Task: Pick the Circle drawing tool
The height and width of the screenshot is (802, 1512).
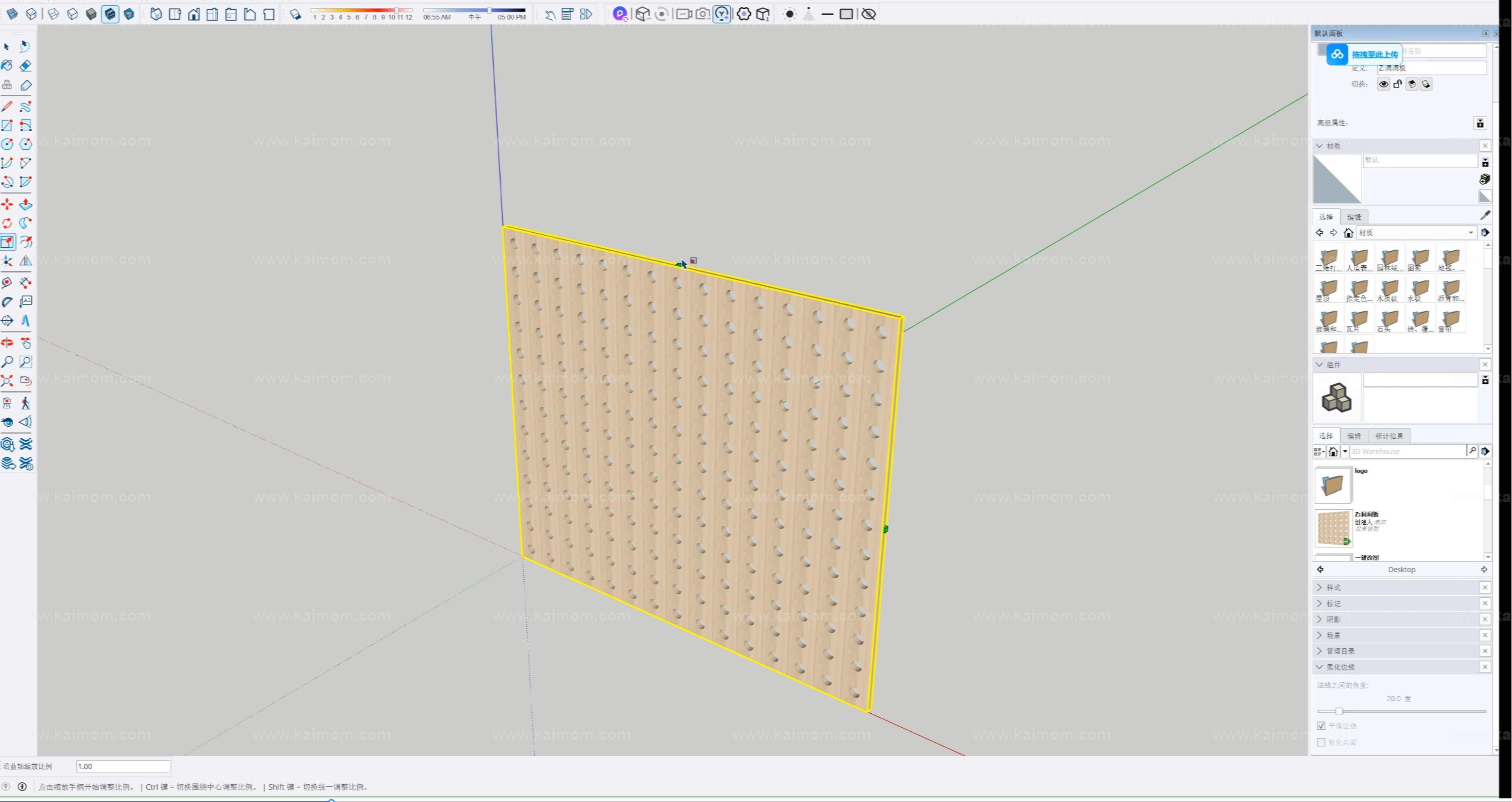Action: (x=7, y=144)
